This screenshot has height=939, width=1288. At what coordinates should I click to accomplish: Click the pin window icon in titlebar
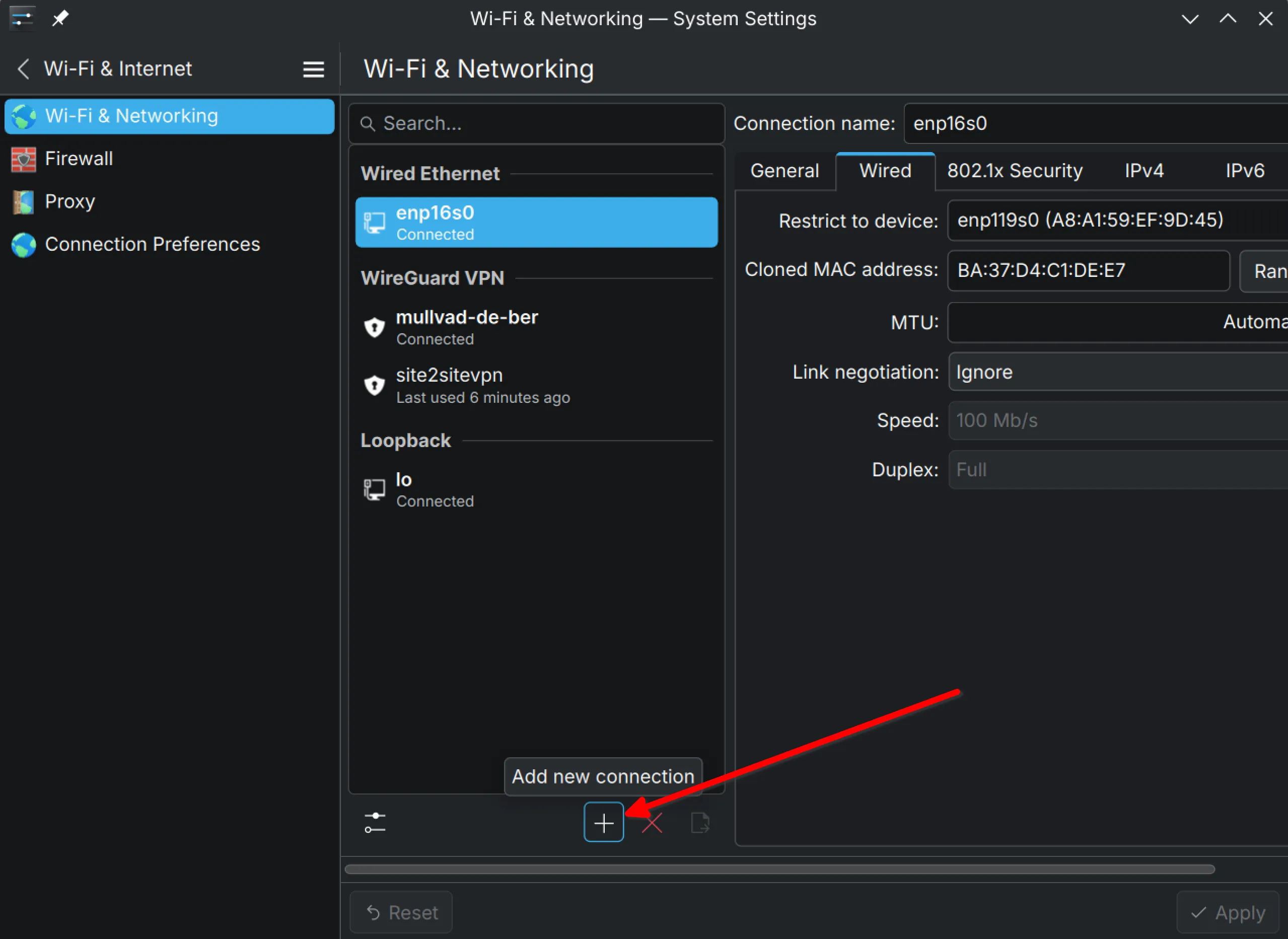click(x=60, y=18)
